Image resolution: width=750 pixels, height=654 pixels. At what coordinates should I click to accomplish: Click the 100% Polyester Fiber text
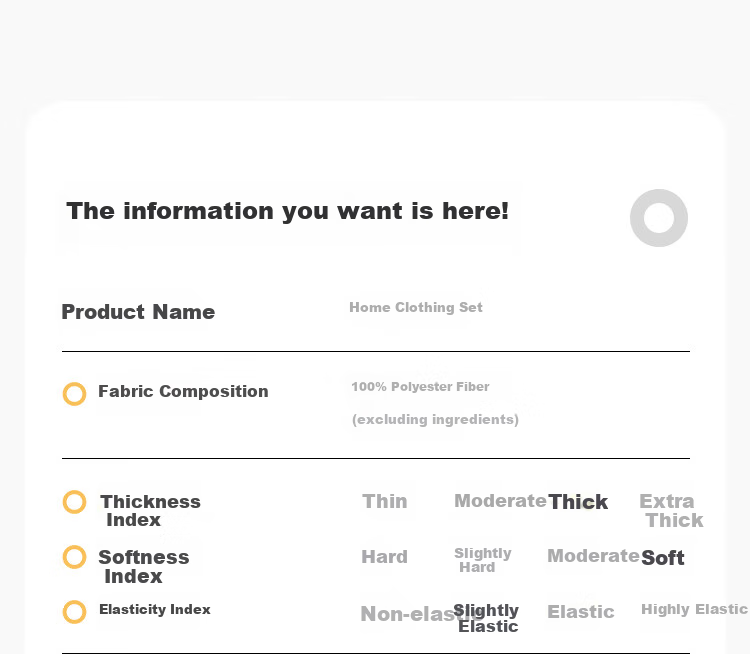[420, 387]
